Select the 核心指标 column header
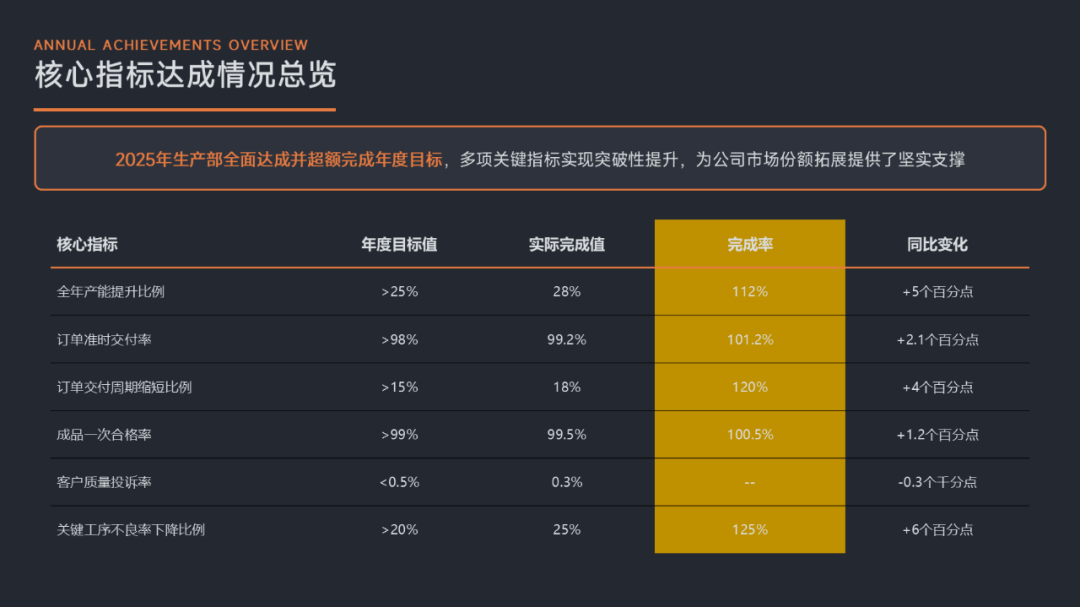1080x607 pixels. (87, 245)
